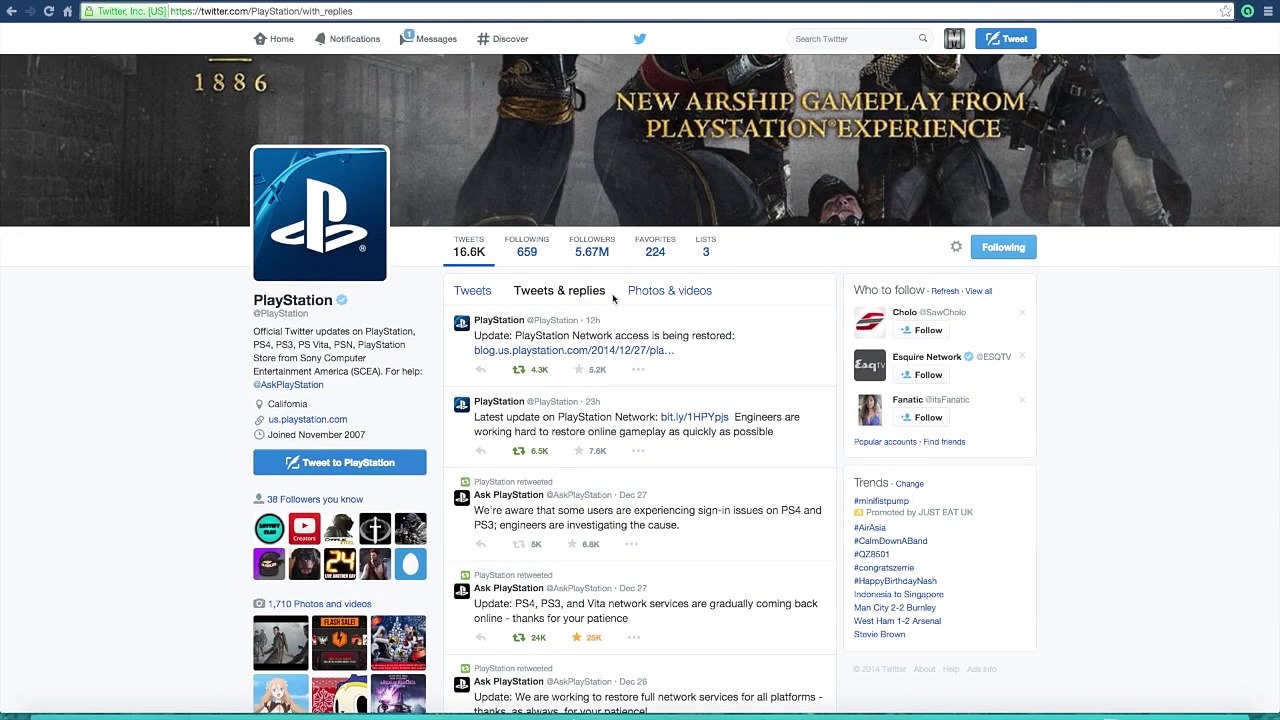Open more options on the 'gradually coming back' tweet
The image size is (1280, 720).
(636, 637)
